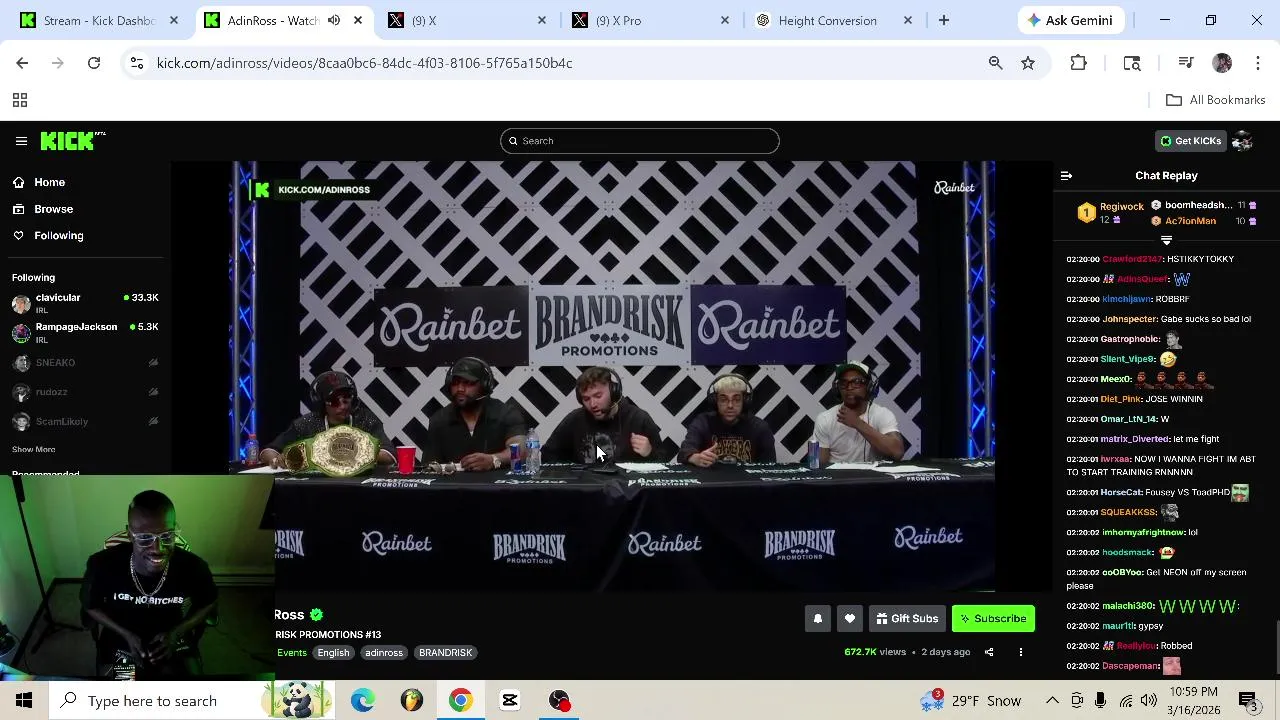The image size is (1280, 720).
Task: Click the KICK logo
Action: [72, 141]
